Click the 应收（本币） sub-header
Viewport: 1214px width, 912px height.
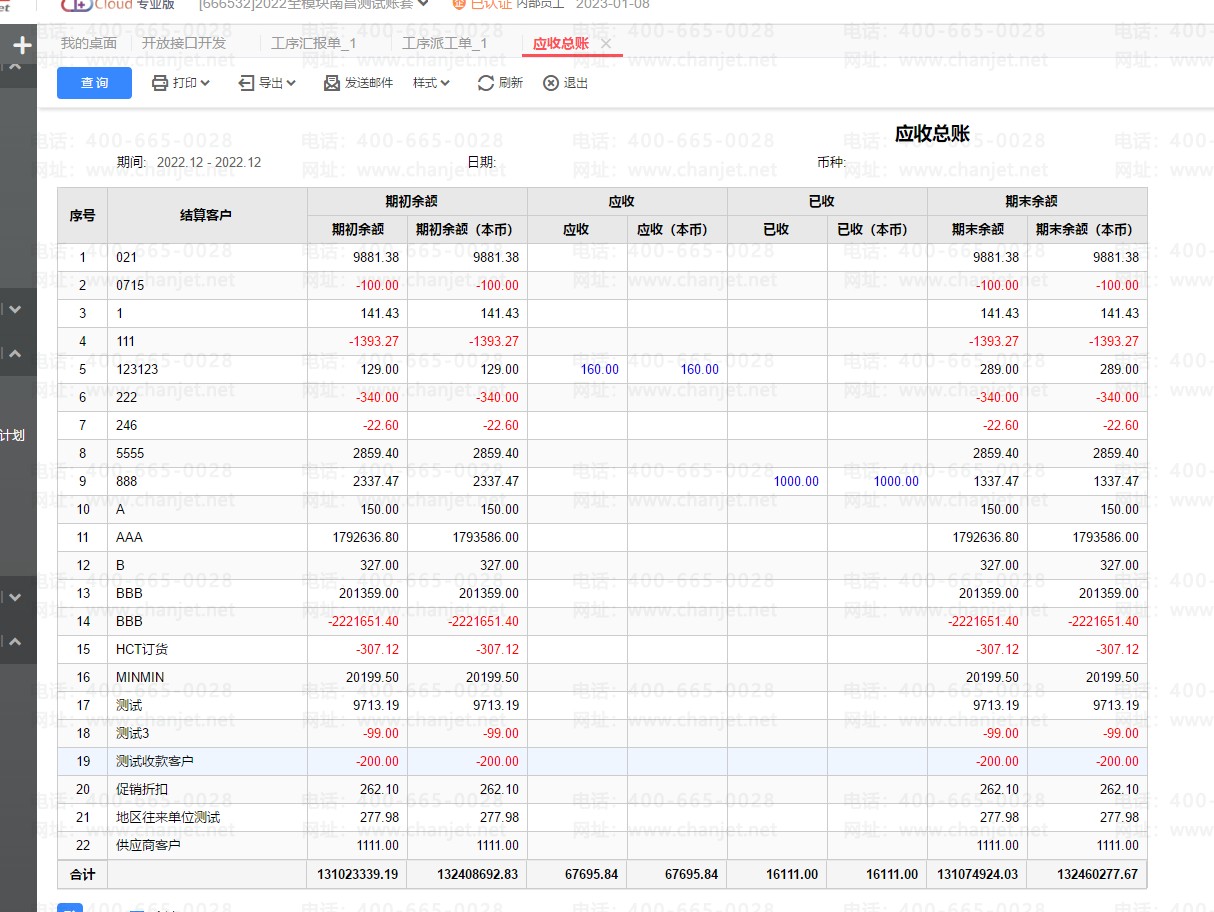click(x=677, y=229)
